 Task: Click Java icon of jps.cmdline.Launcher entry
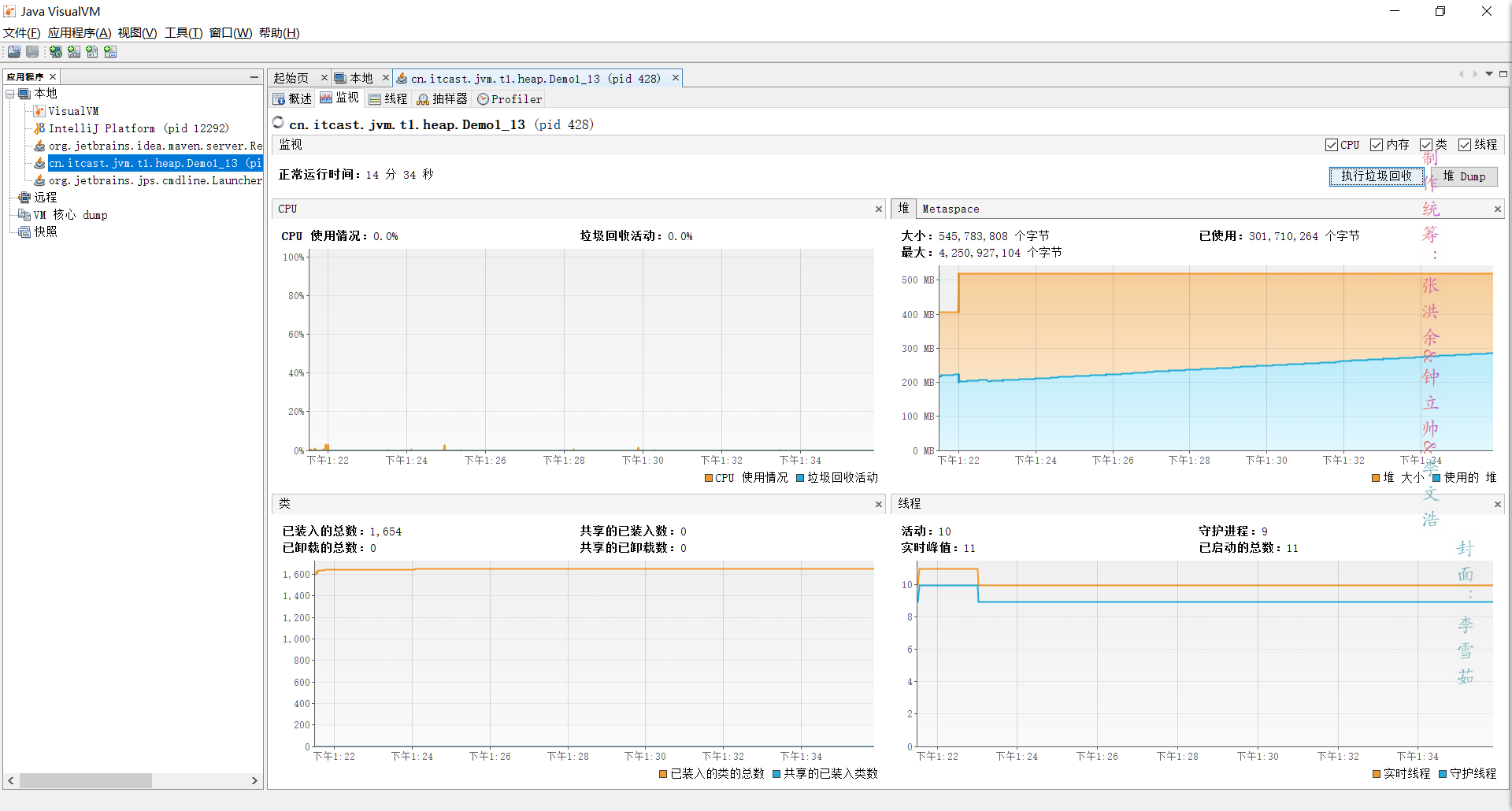(39, 180)
